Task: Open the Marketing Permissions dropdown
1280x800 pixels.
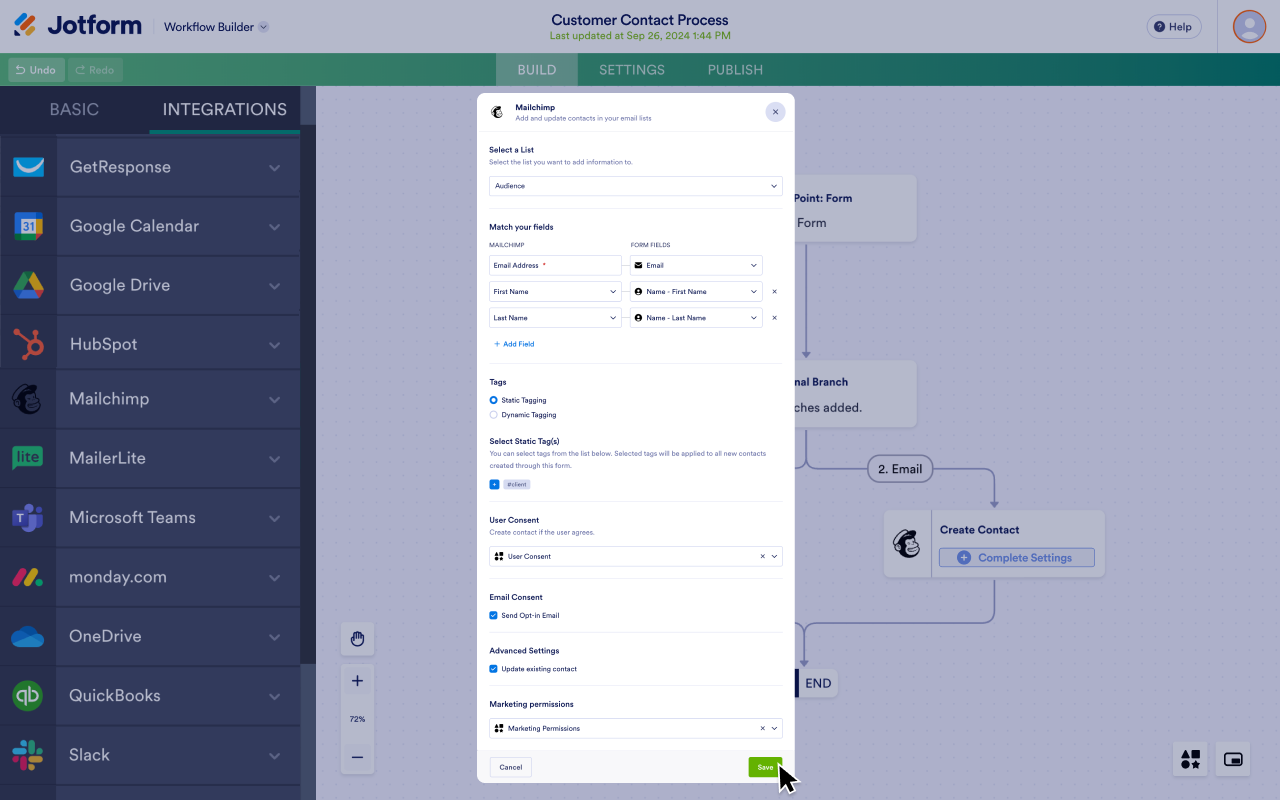Action: click(x=636, y=728)
